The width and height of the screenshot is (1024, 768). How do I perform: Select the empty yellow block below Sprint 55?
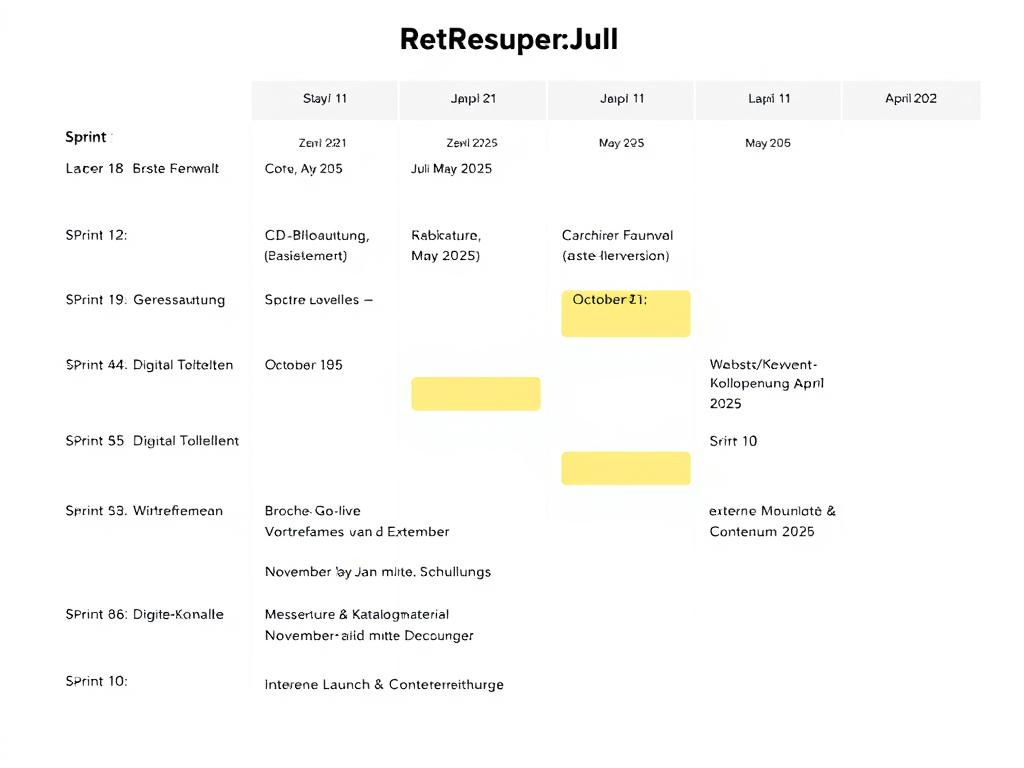point(626,468)
